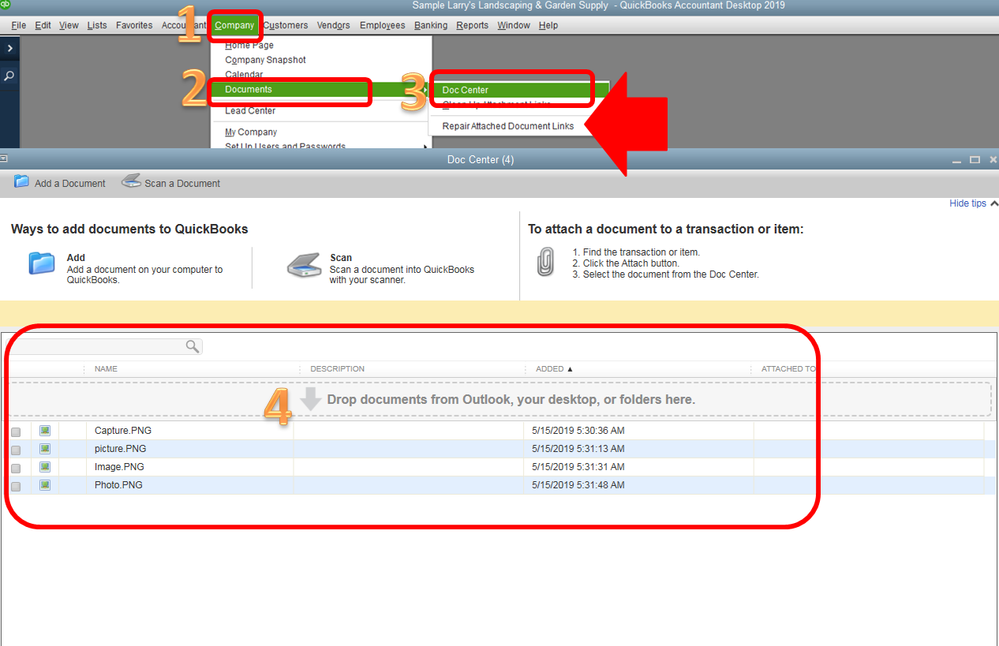Sort by the ATTACHED TO column header
The height and width of the screenshot is (646, 999).
coord(788,369)
